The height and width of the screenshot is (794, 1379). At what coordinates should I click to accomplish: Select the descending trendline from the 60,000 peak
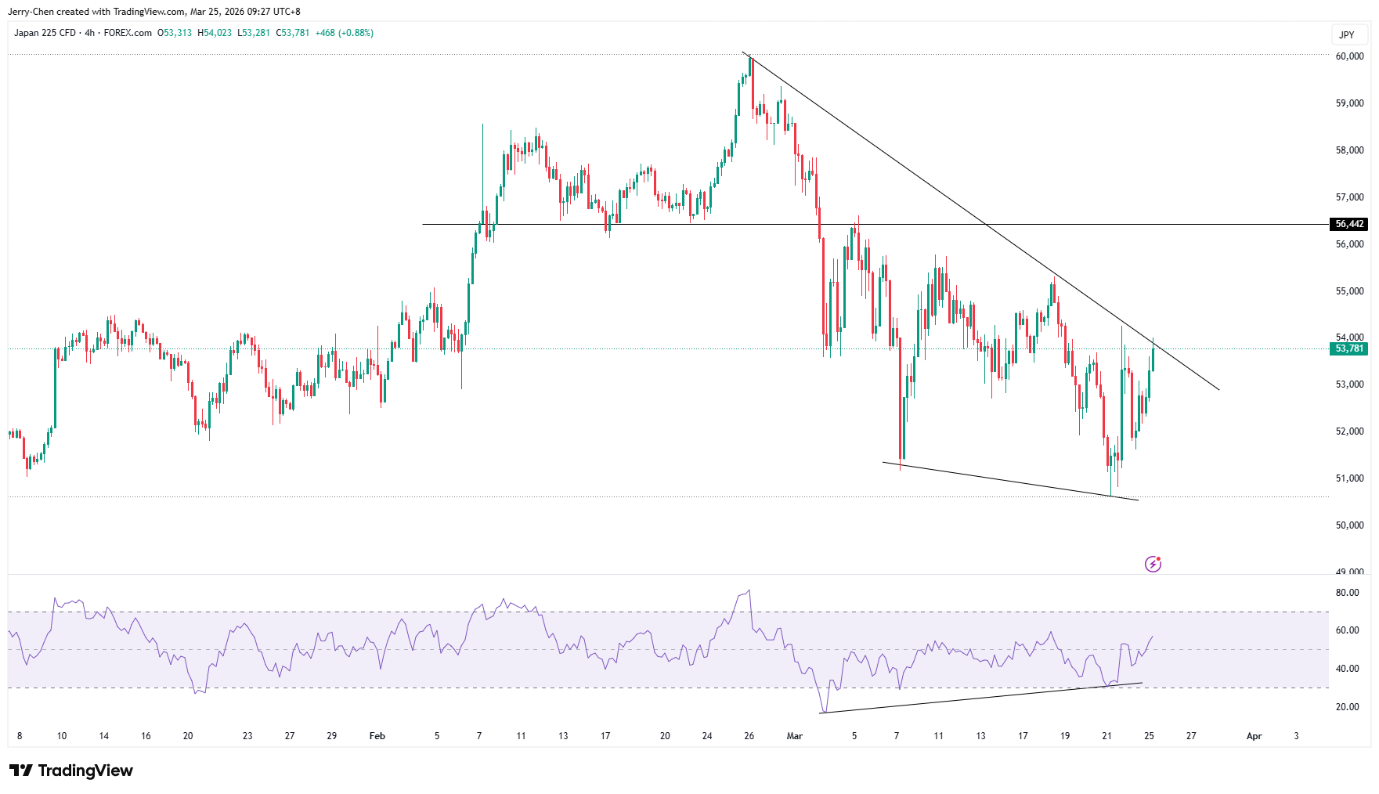click(x=980, y=222)
